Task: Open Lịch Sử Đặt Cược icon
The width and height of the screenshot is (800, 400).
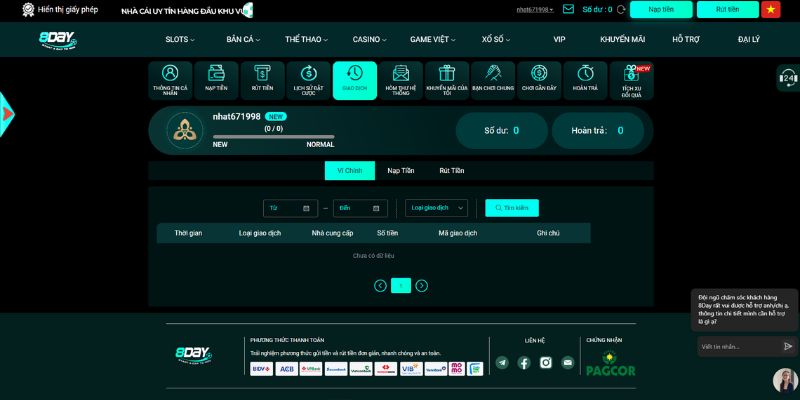Action: [x=309, y=80]
